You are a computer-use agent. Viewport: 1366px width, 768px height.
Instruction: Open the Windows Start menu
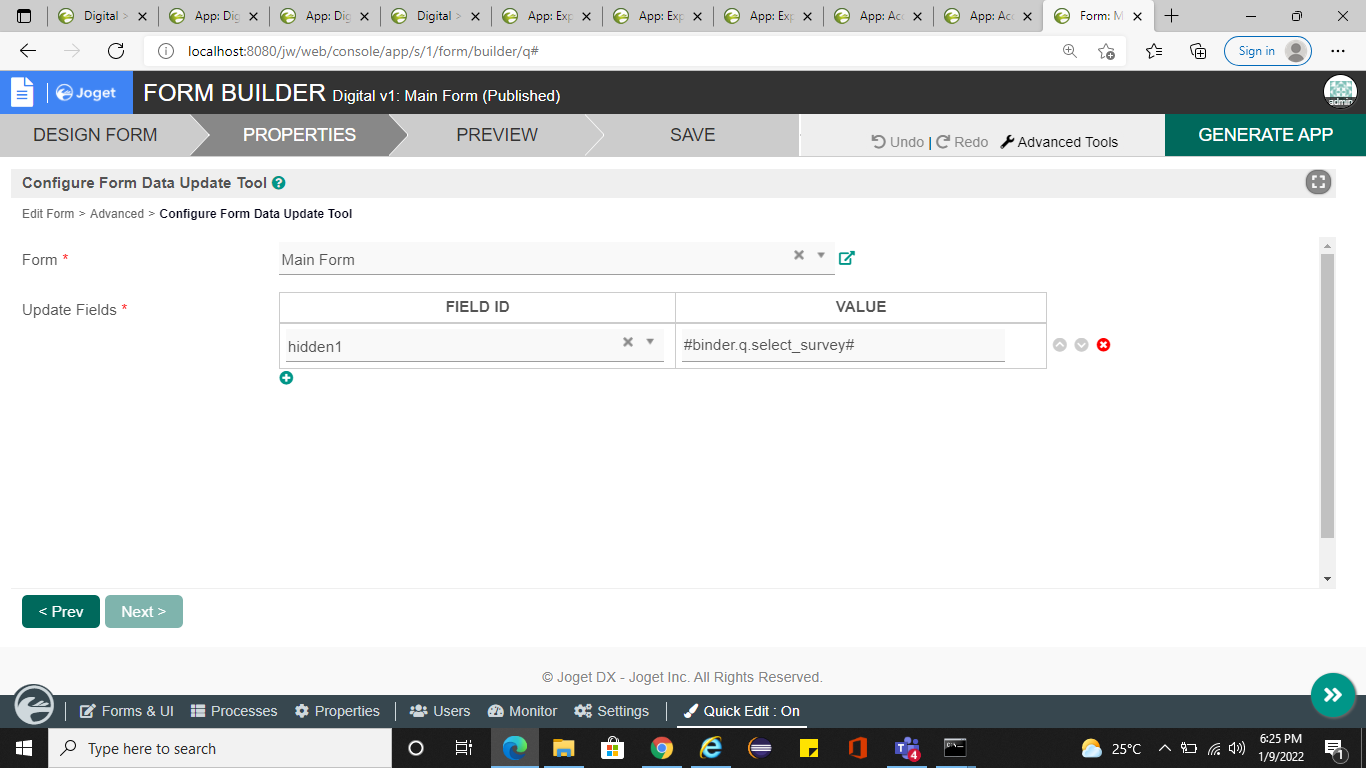[x=23, y=748]
